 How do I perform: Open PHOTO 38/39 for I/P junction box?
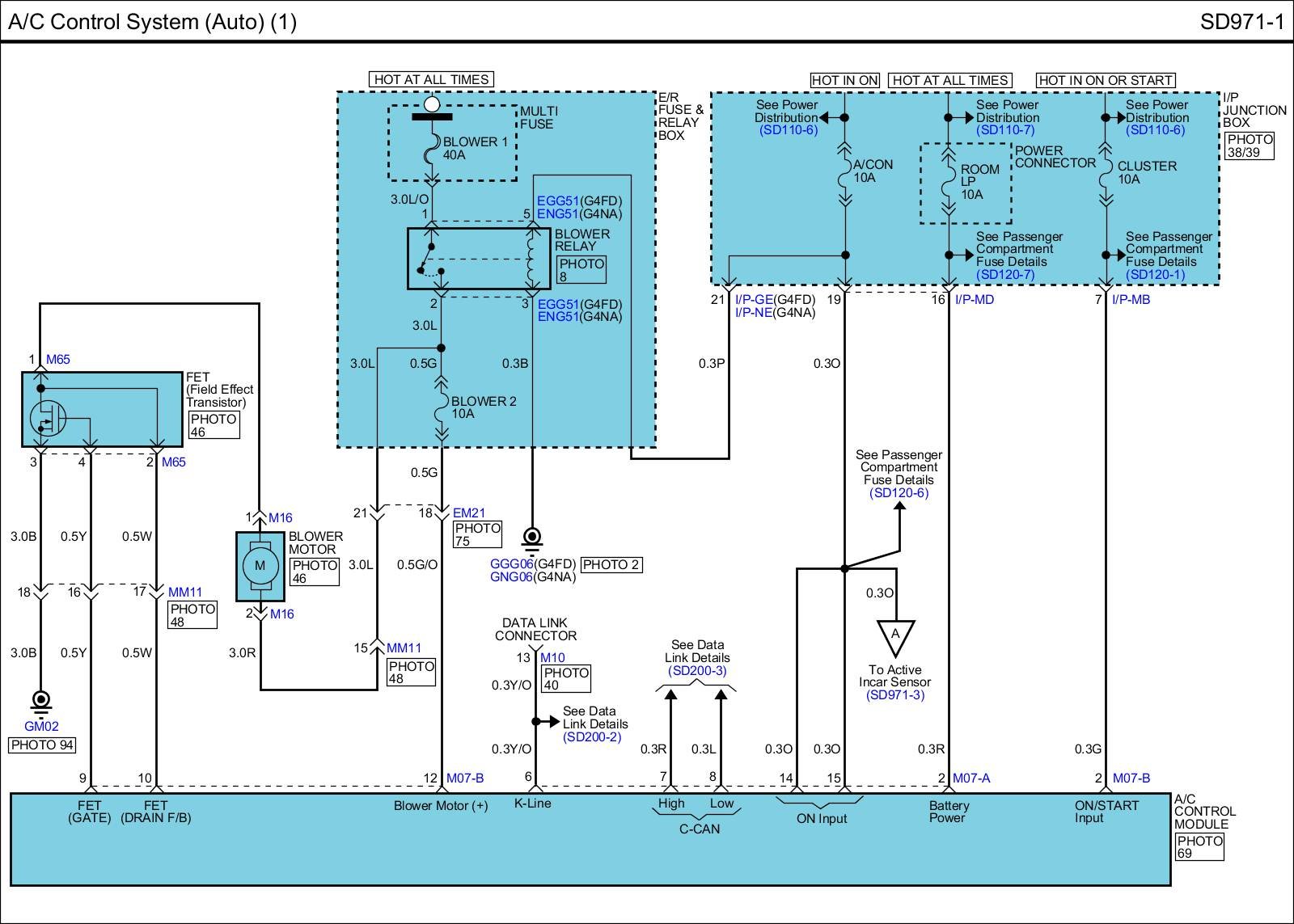coord(1250,146)
